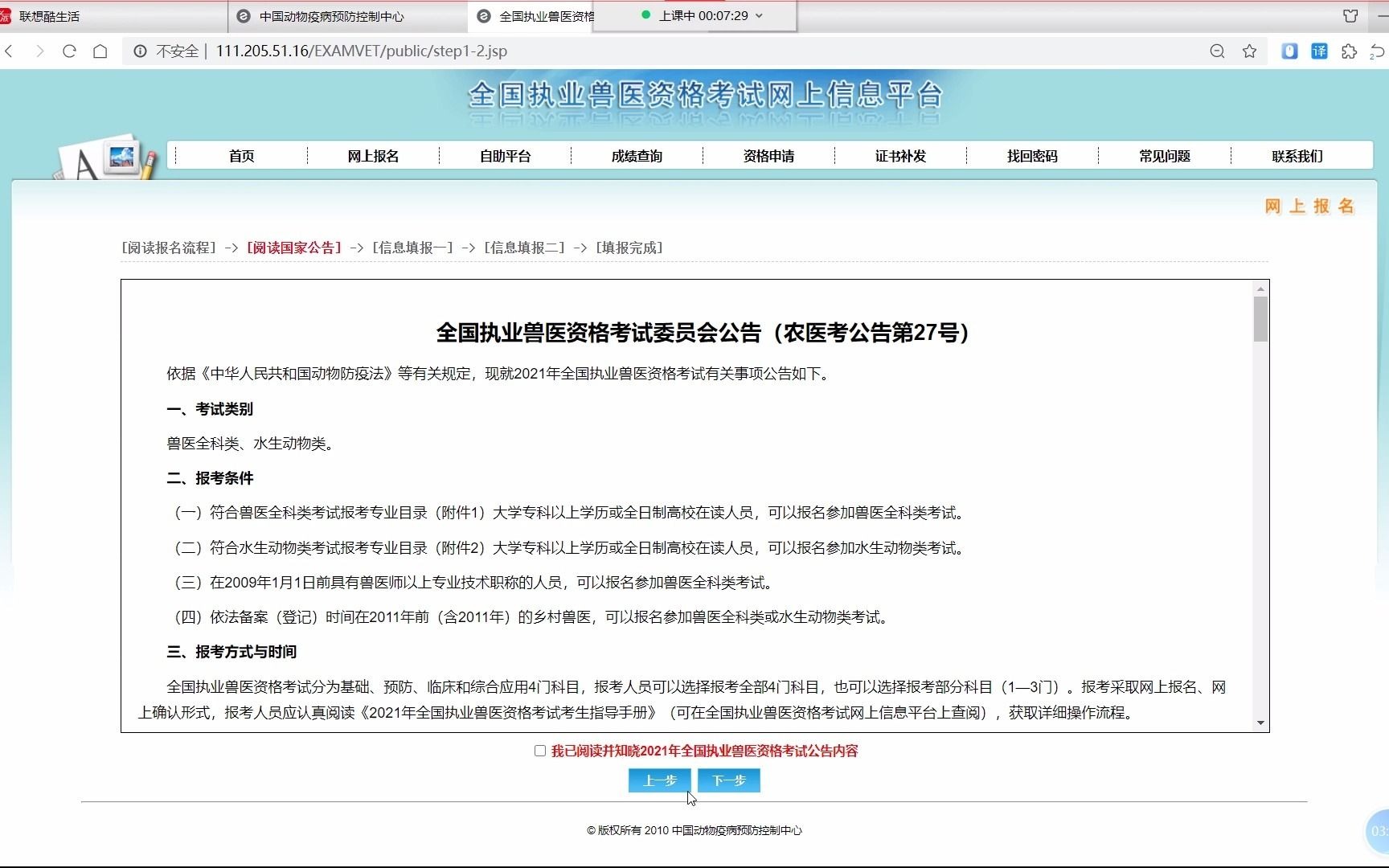Screen dimensions: 1389x868
Task: Select the 全国执业兽医资格 tab
Action: point(531,16)
